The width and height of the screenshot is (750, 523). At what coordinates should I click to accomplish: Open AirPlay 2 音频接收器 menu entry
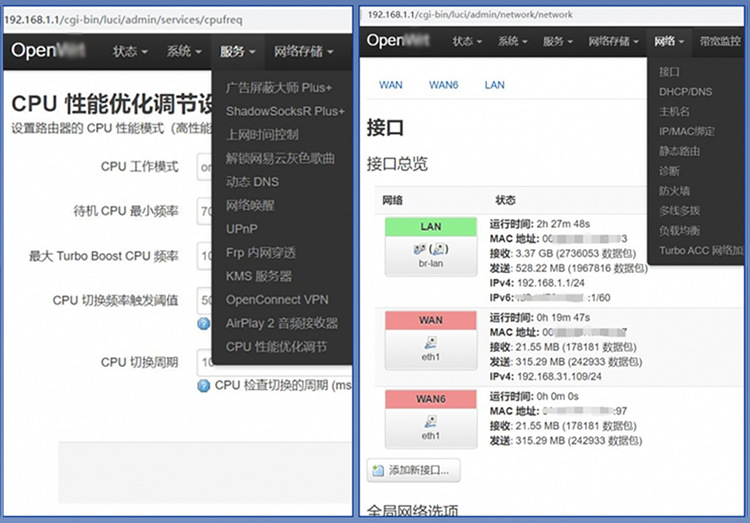(x=282, y=323)
